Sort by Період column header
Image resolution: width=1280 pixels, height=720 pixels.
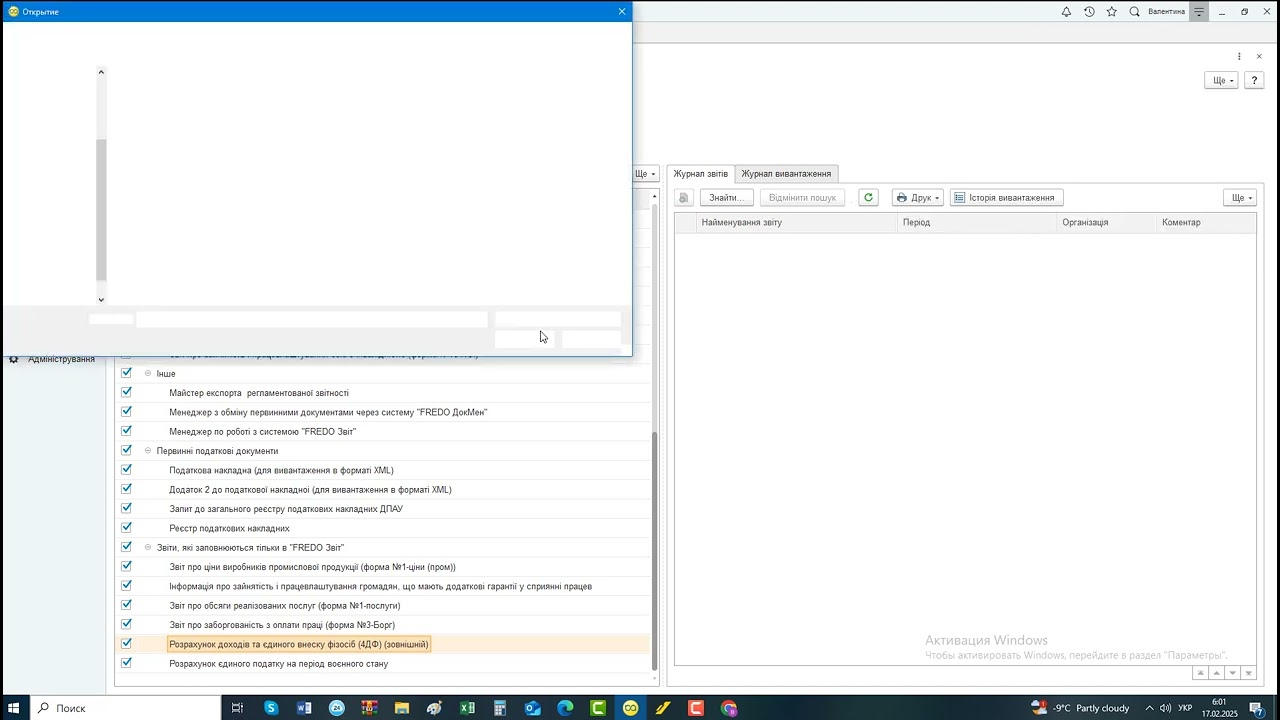pos(978,222)
